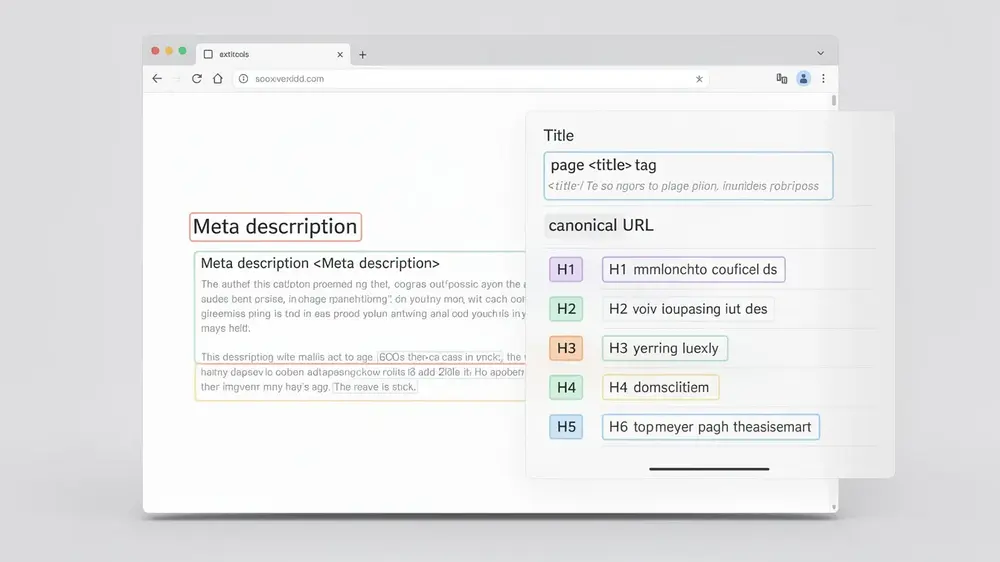Click the site info icon in address bar
Image resolution: width=1000 pixels, height=562 pixels.
click(243, 78)
